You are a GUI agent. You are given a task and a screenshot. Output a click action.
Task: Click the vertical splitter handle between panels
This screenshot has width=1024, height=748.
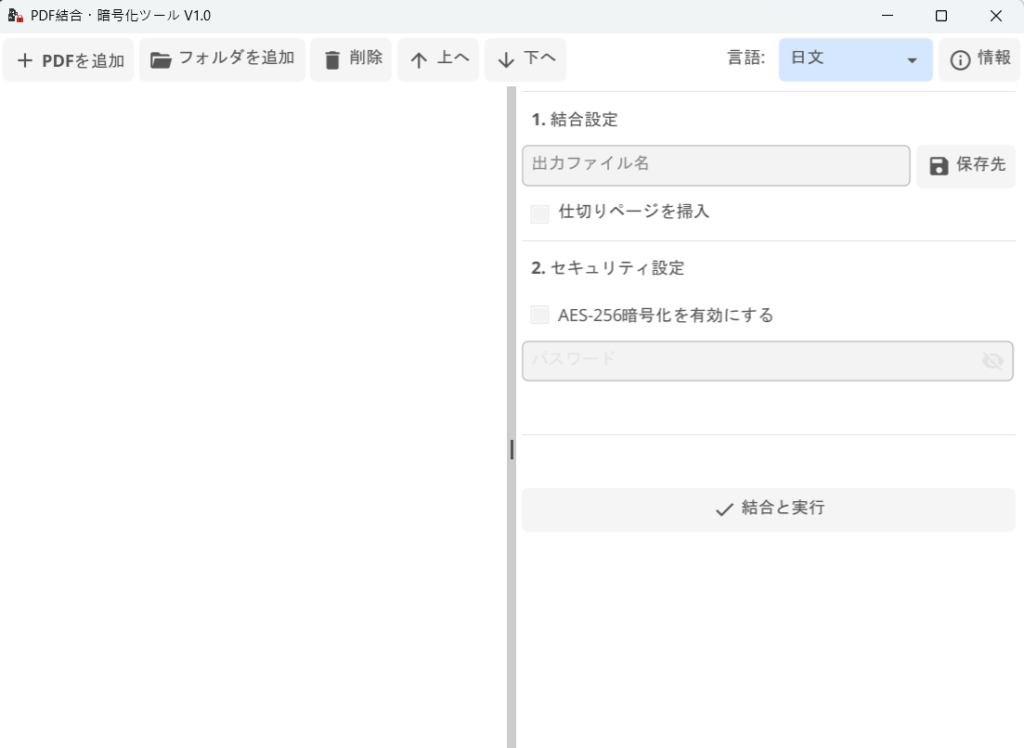click(x=512, y=450)
